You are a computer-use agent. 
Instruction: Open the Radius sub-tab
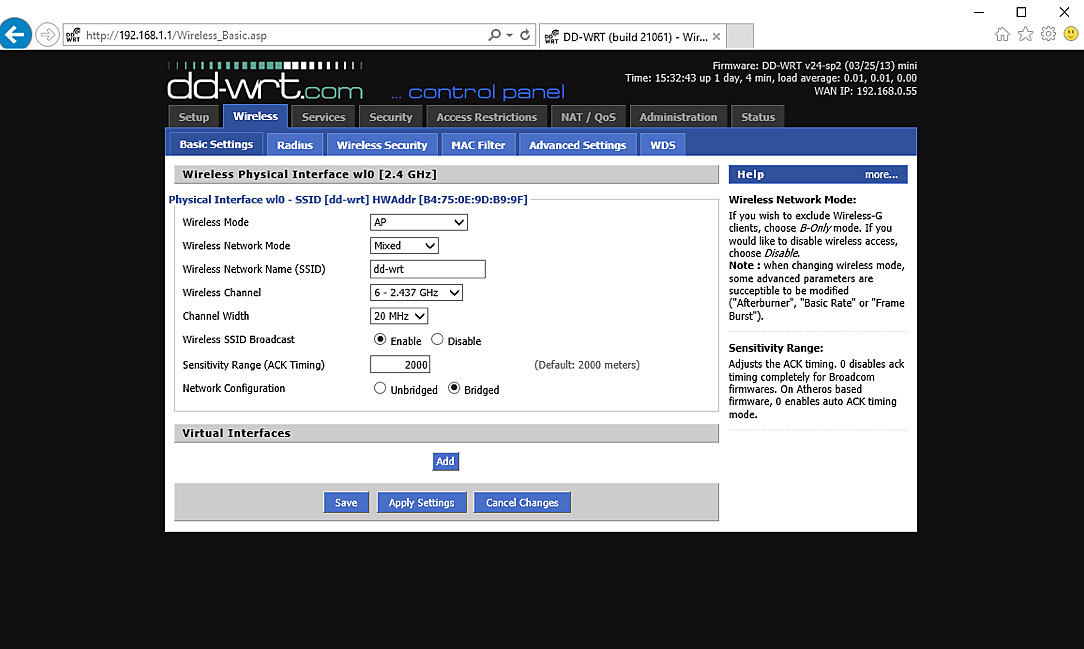(295, 145)
